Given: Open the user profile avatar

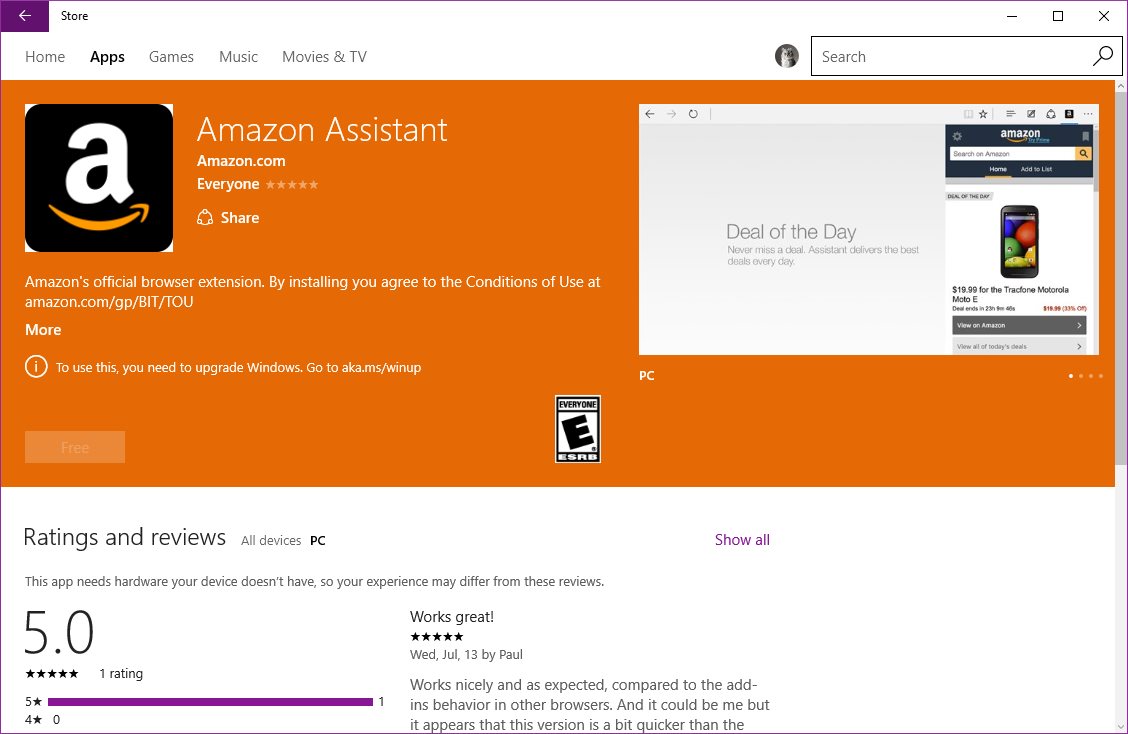Looking at the screenshot, I should click(787, 56).
